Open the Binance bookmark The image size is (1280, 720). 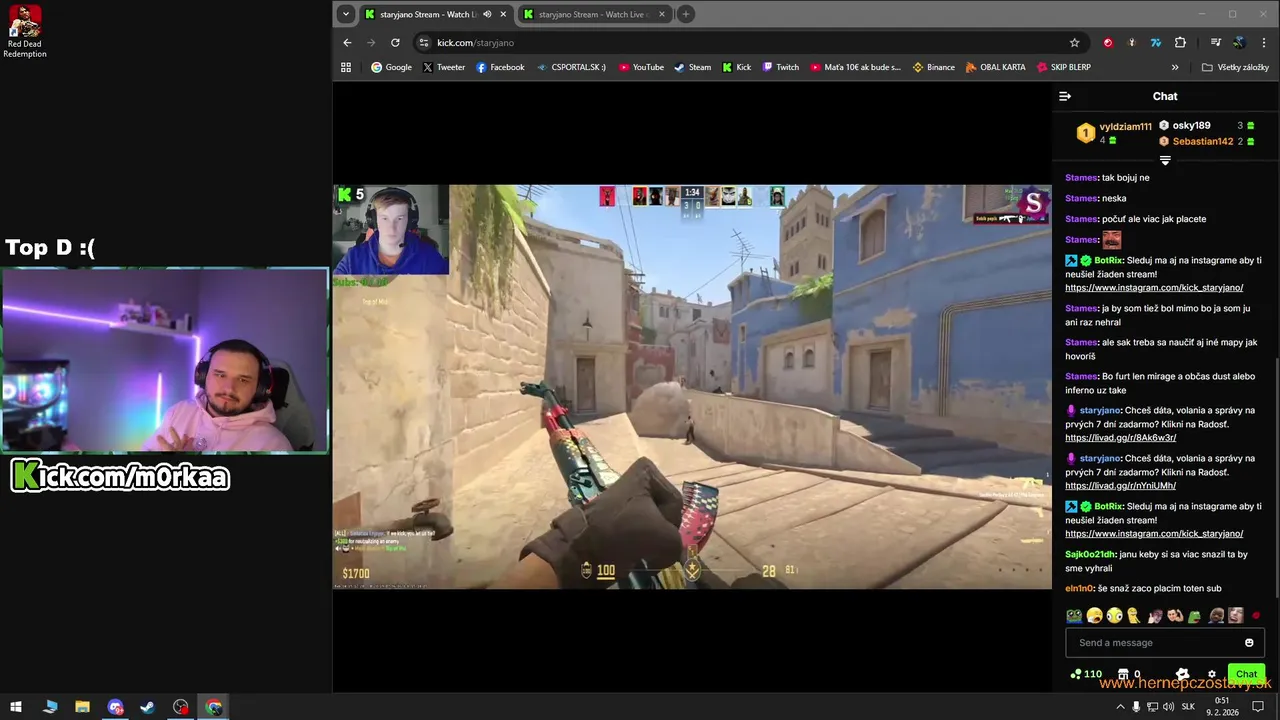pos(933,67)
